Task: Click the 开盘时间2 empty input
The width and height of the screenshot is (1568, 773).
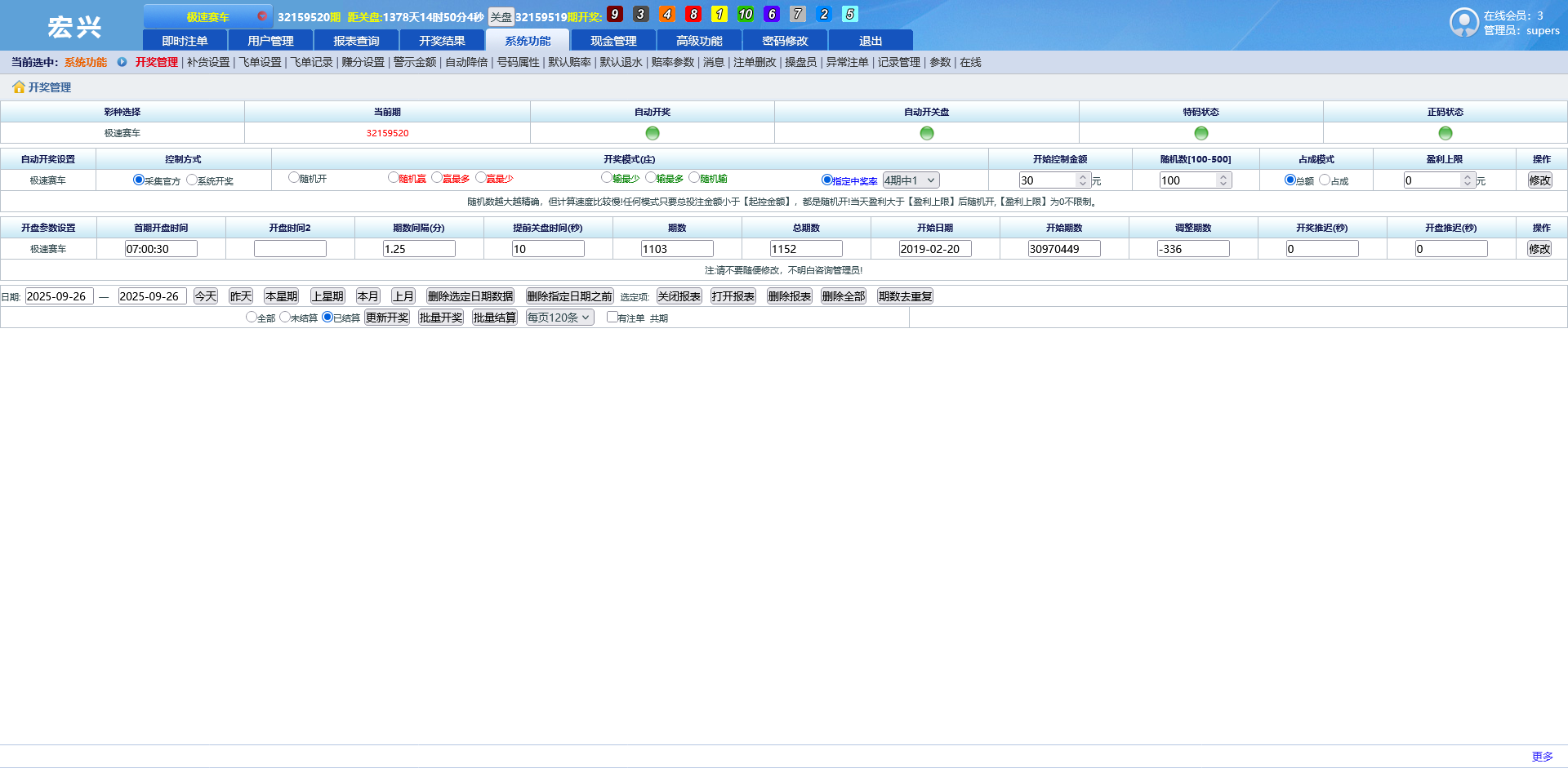Action: pos(290,249)
